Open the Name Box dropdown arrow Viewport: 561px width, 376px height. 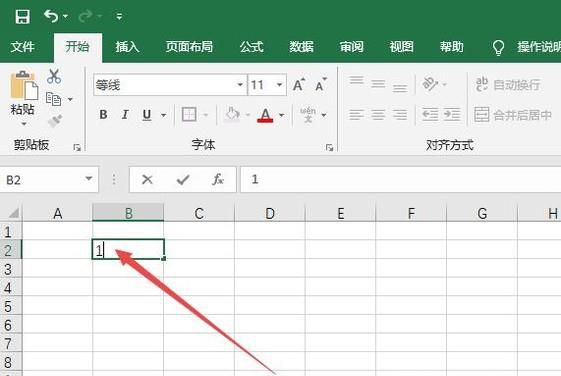tap(89, 179)
